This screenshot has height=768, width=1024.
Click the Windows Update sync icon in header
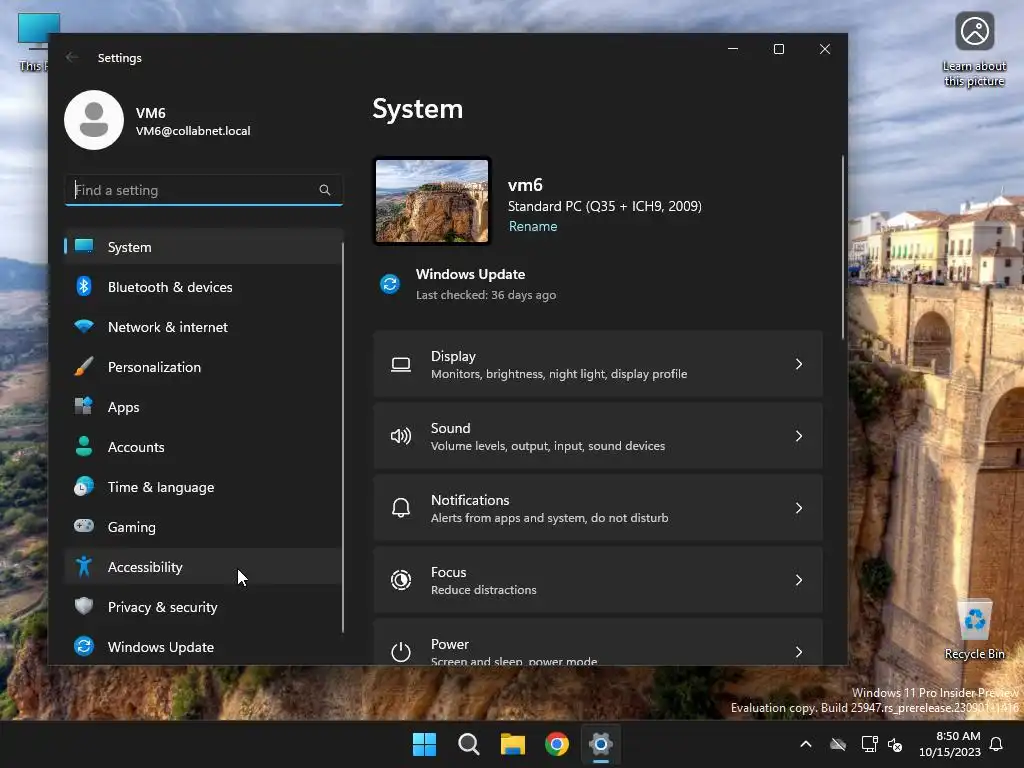(390, 284)
